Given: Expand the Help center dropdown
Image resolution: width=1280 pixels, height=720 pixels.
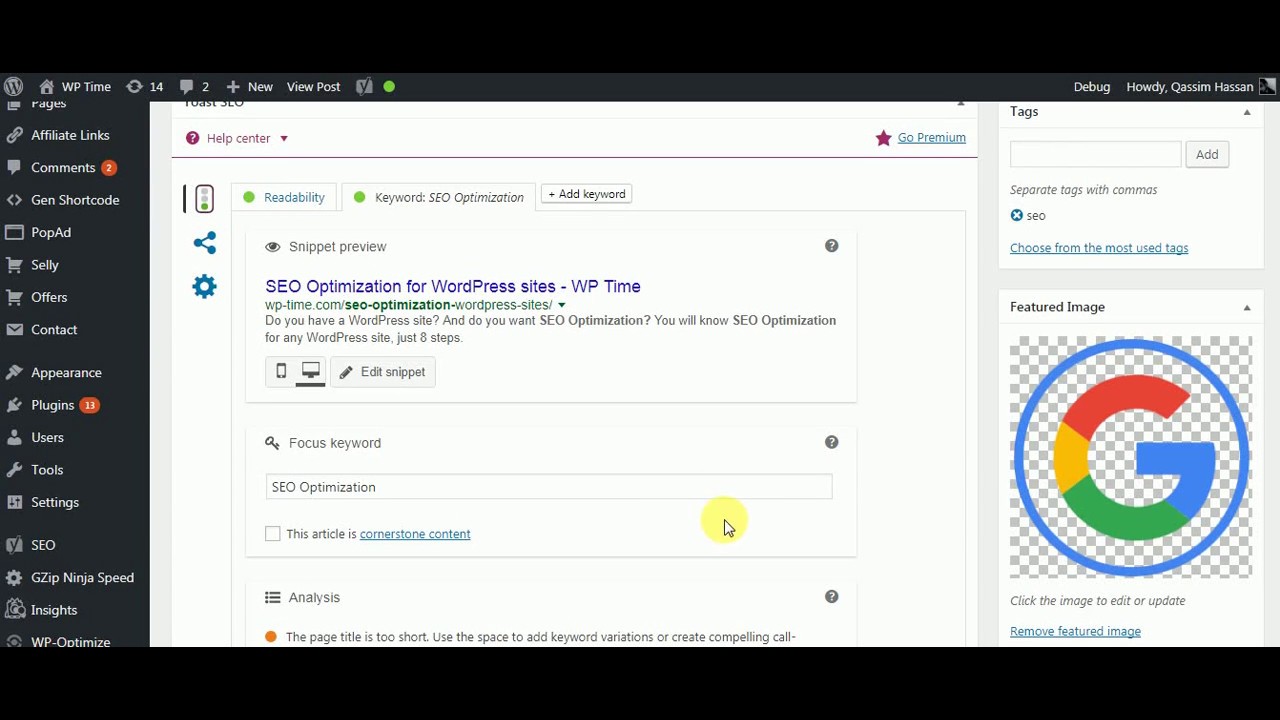Looking at the screenshot, I should [284, 139].
